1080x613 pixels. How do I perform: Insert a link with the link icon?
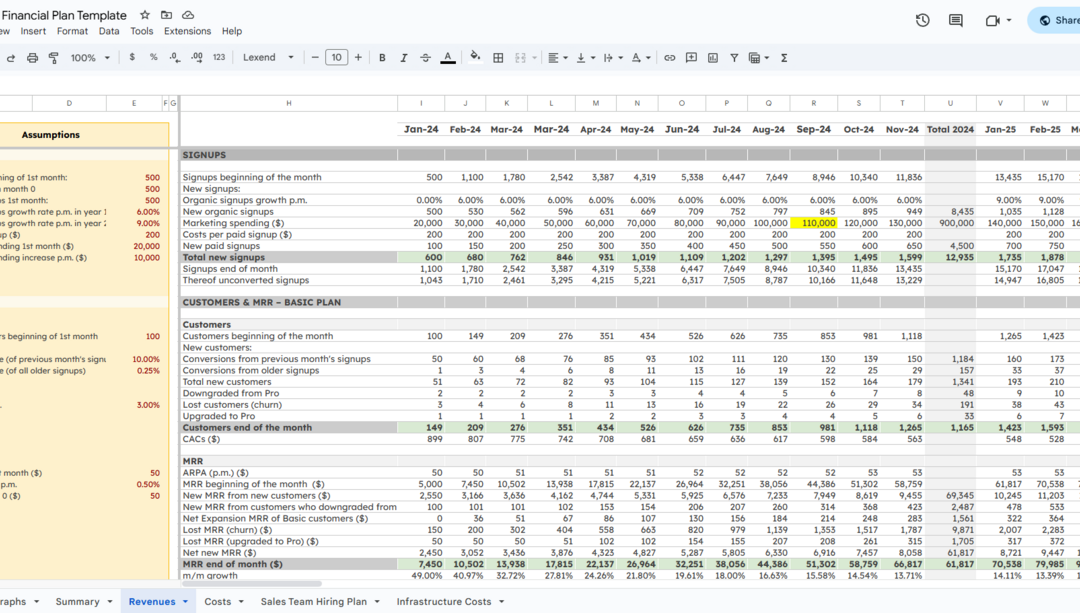point(669,58)
